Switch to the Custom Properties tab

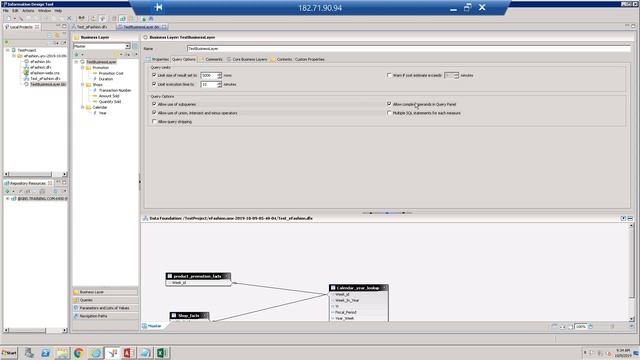click(x=309, y=60)
